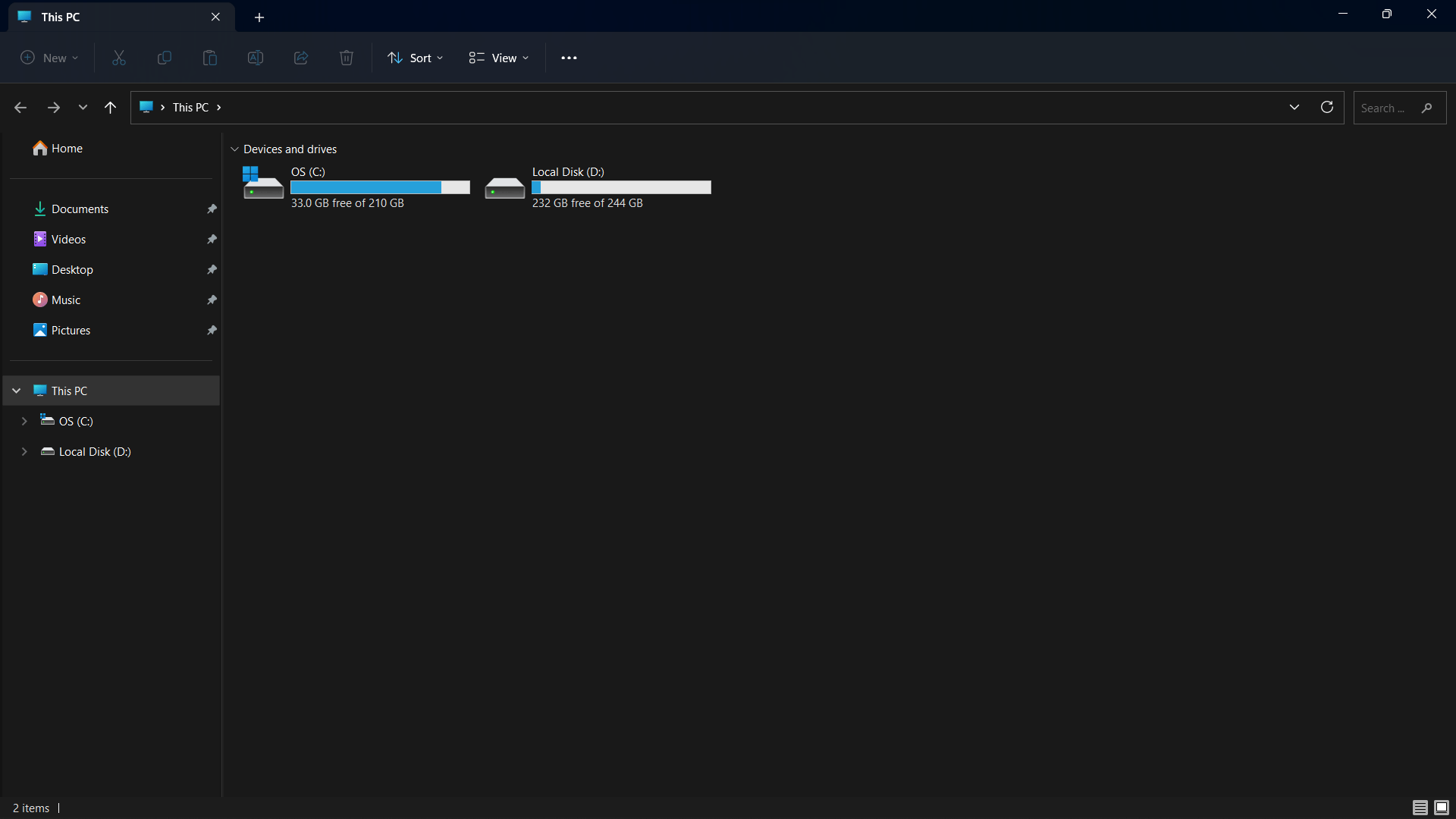
Task: Open the View dropdown menu
Action: 499,58
